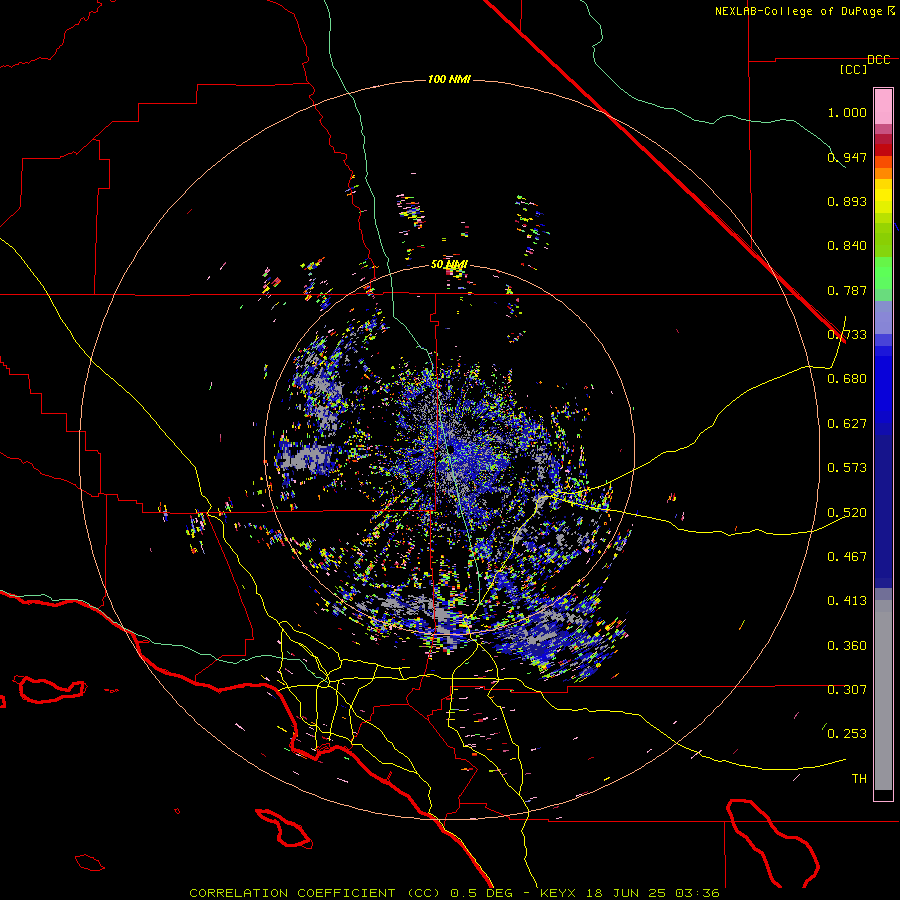Click the 0.520 scale value

click(847, 513)
